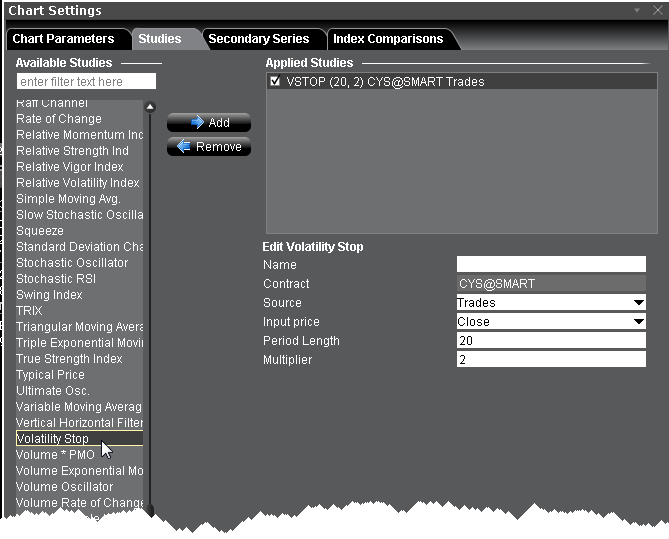
Task: Open the Secondary Series tab
Action: coord(258,39)
